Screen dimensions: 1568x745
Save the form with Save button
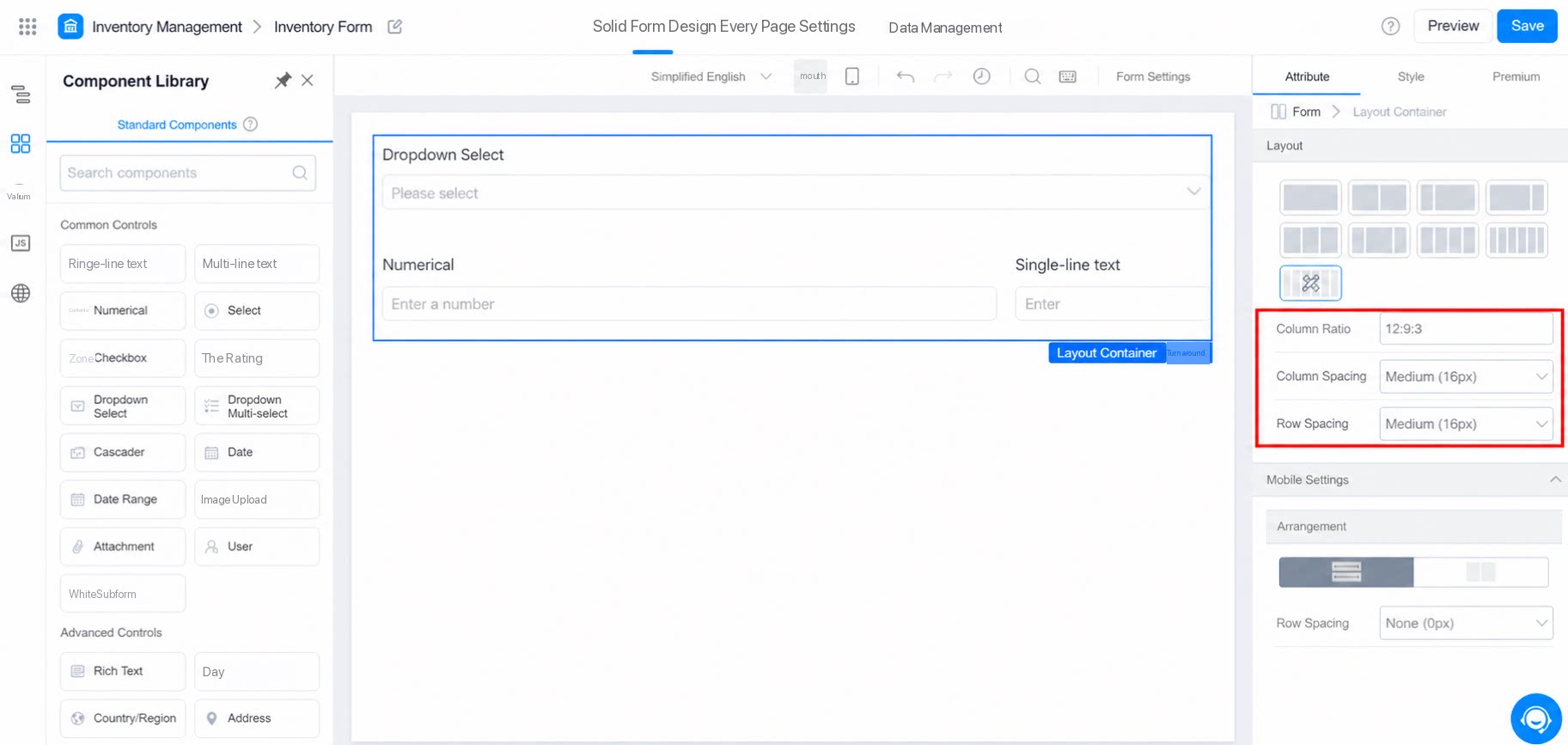point(1527,26)
